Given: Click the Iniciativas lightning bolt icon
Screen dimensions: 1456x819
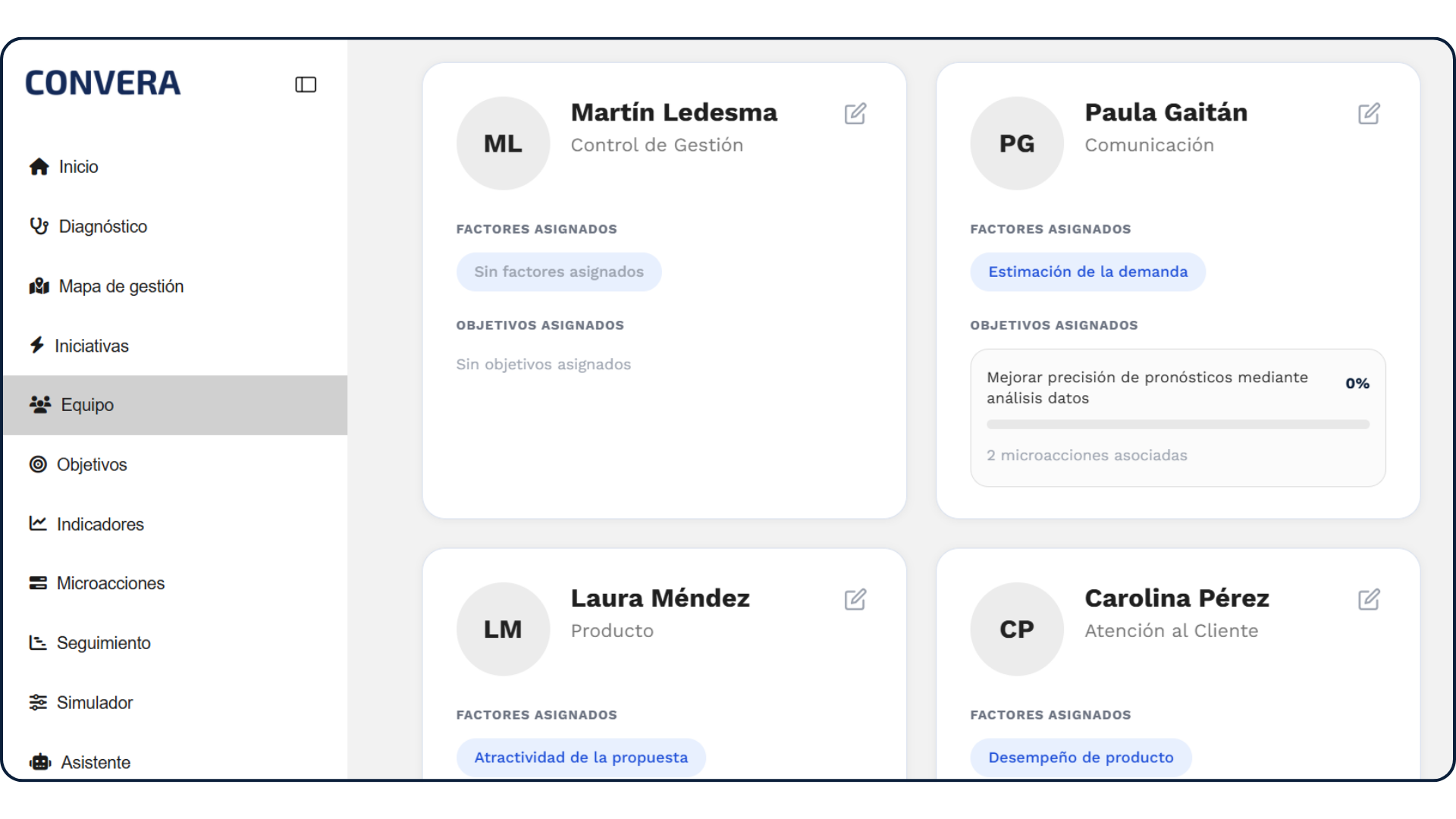Looking at the screenshot, I should click(x=37, y=345).
